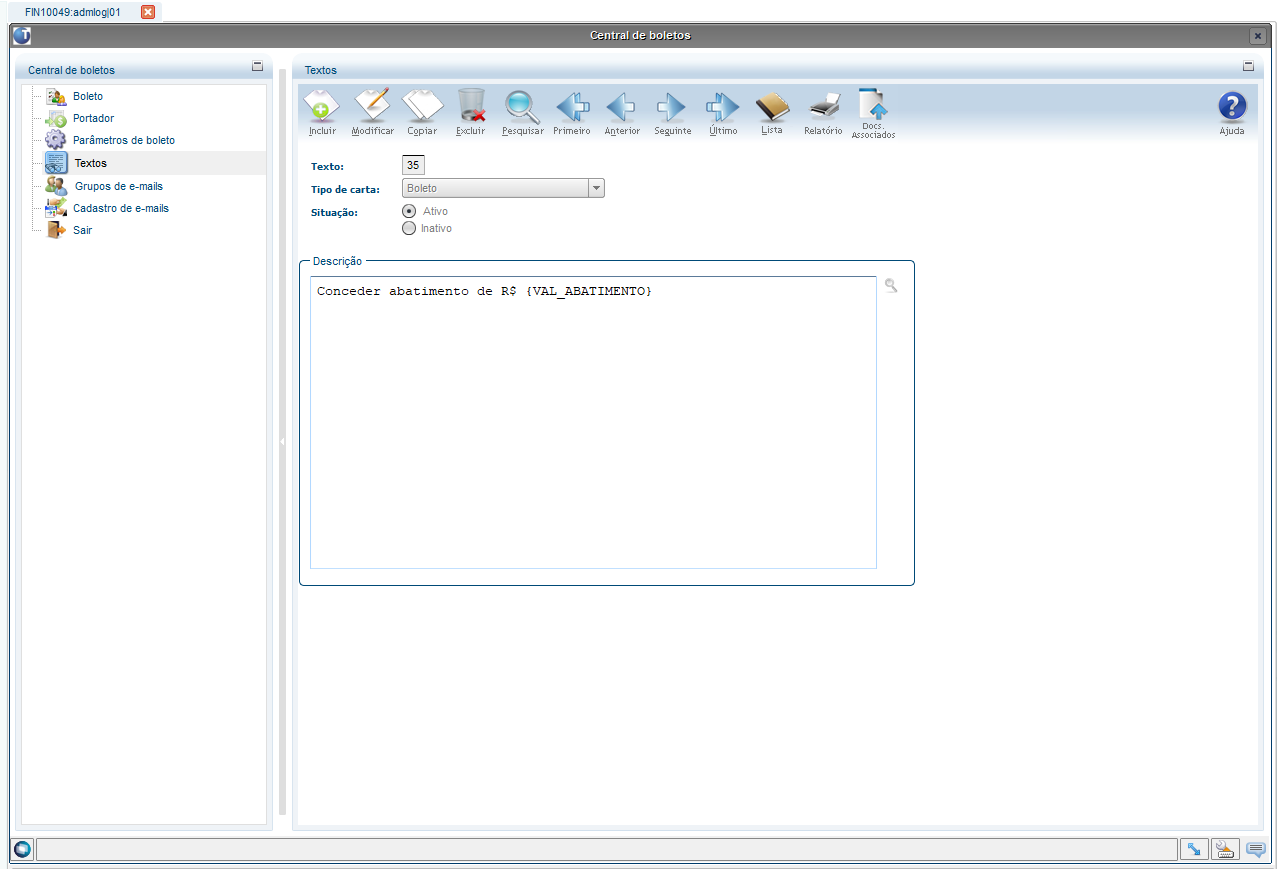Select the Ativo radio button
Screen dimensions: 1277x869
[x=408, y=211]
